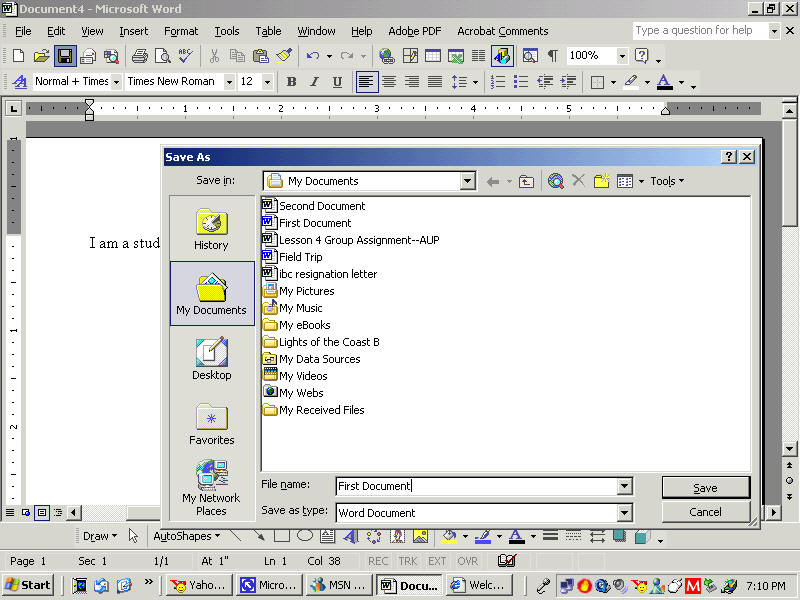Open the Save as type dropdown
800x600 pixels.
624,512
